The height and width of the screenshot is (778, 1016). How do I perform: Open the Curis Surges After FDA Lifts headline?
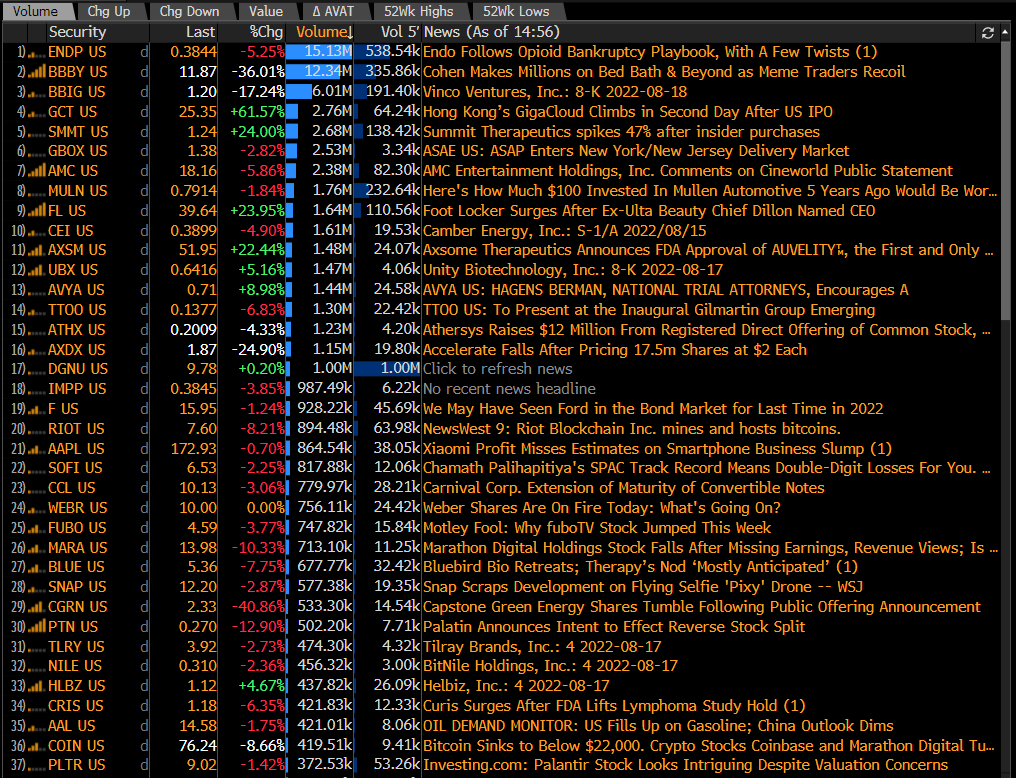(614, 706)
